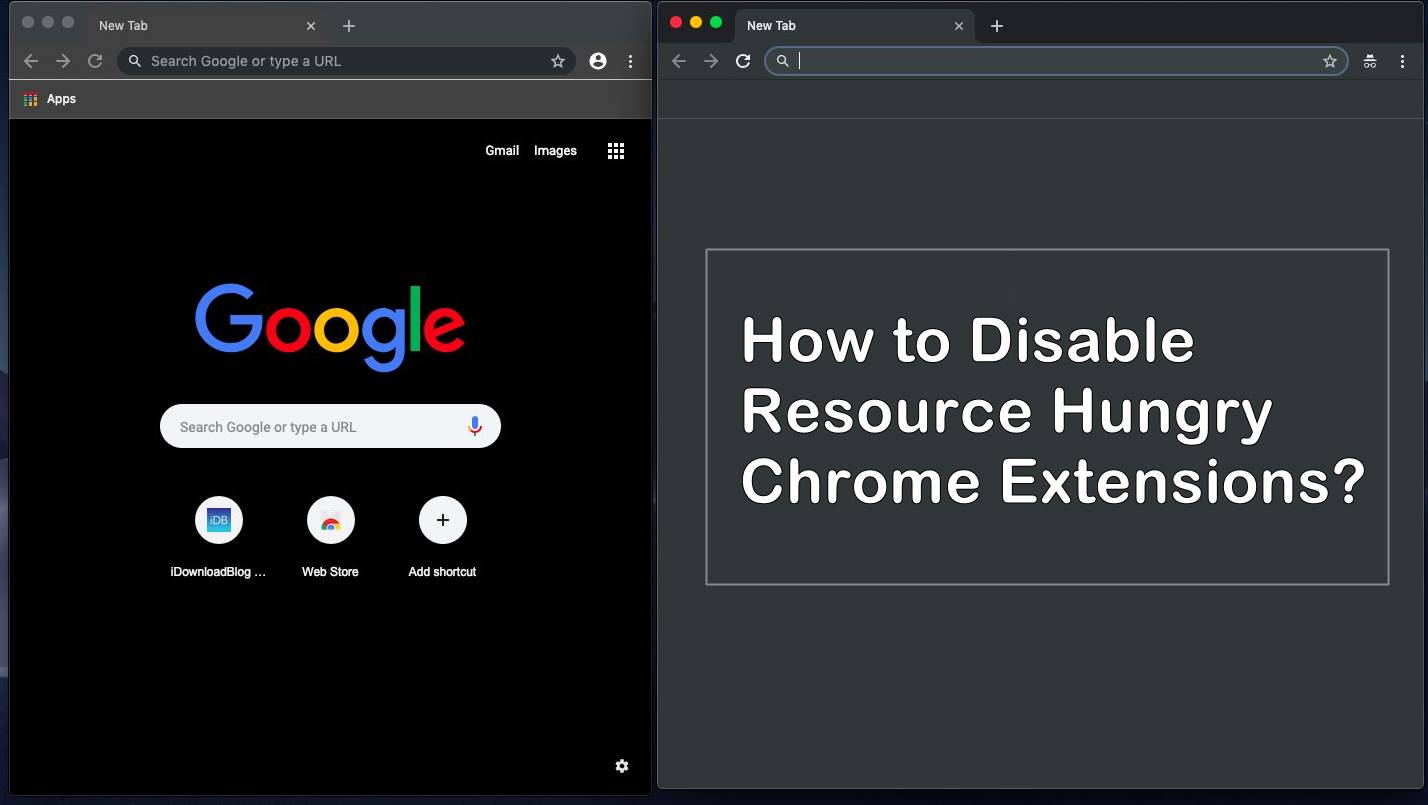
Task: Open profile avatar in left Chrome window
Action: point(598,61)
